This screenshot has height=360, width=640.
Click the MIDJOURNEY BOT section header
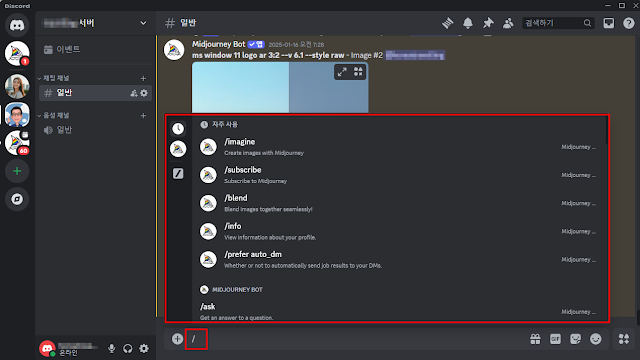[237, 290]
